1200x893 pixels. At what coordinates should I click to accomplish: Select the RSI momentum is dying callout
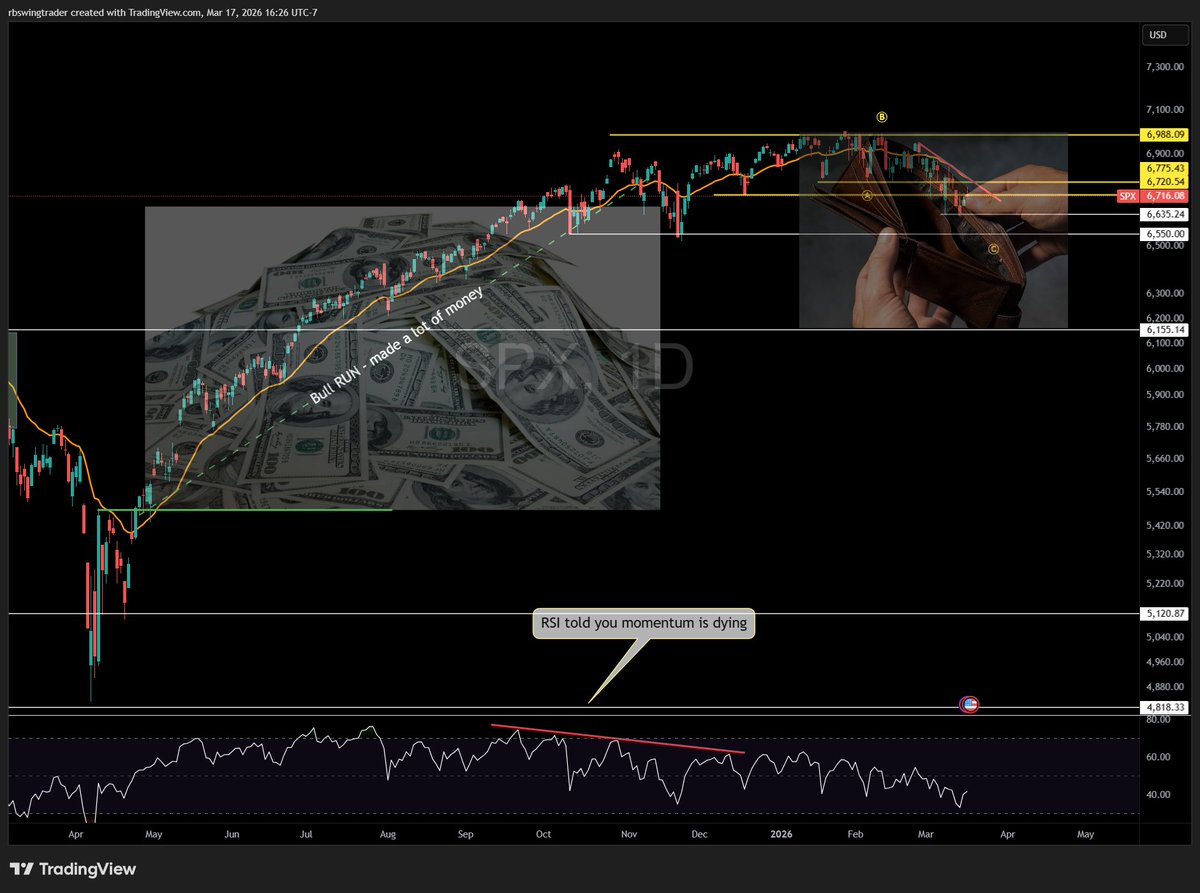pos(643,625)
